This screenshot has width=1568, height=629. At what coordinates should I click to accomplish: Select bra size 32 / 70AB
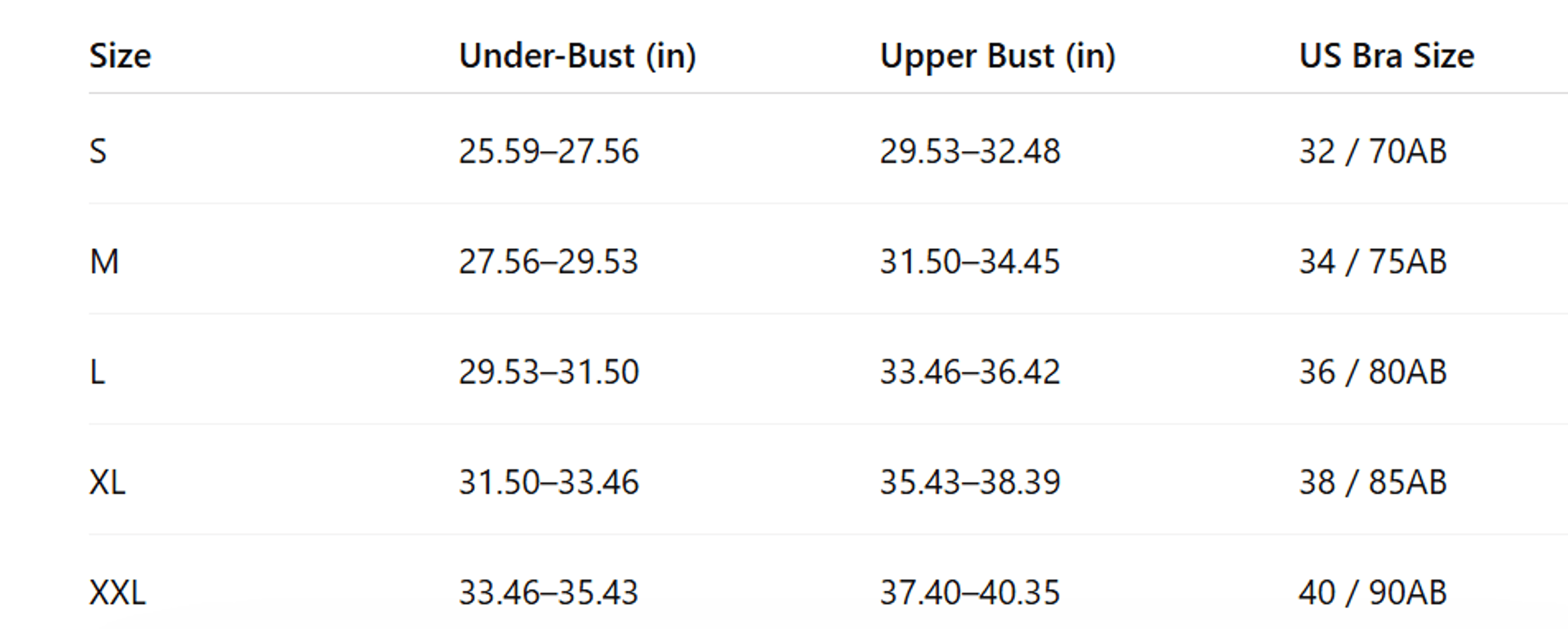click(x=1372, y=151)
